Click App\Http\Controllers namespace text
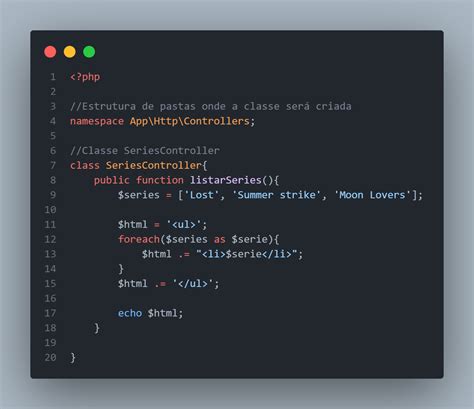Image resolution: width=474 pixels, height=409 pixels. pyautogui.click(x=190, y=121)
